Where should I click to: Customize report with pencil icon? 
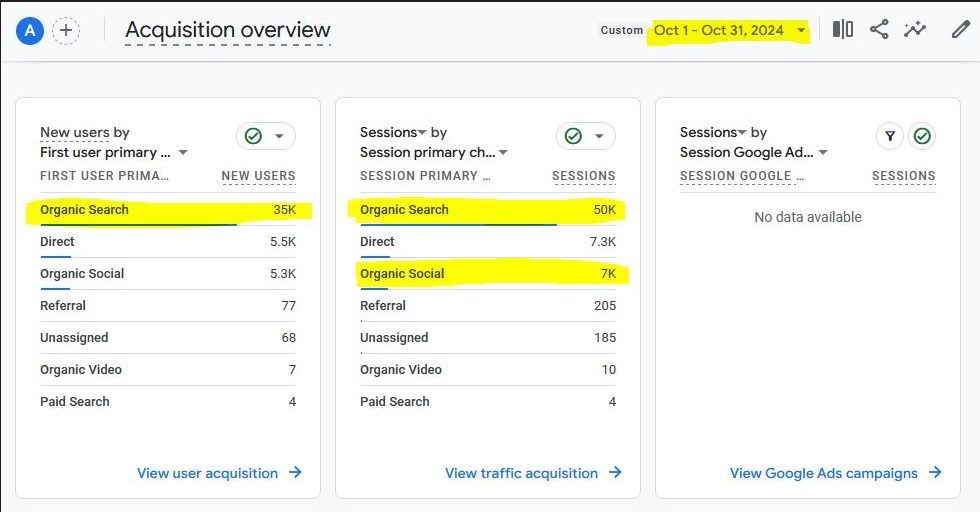pyautogui.click(x=960, y=29)
